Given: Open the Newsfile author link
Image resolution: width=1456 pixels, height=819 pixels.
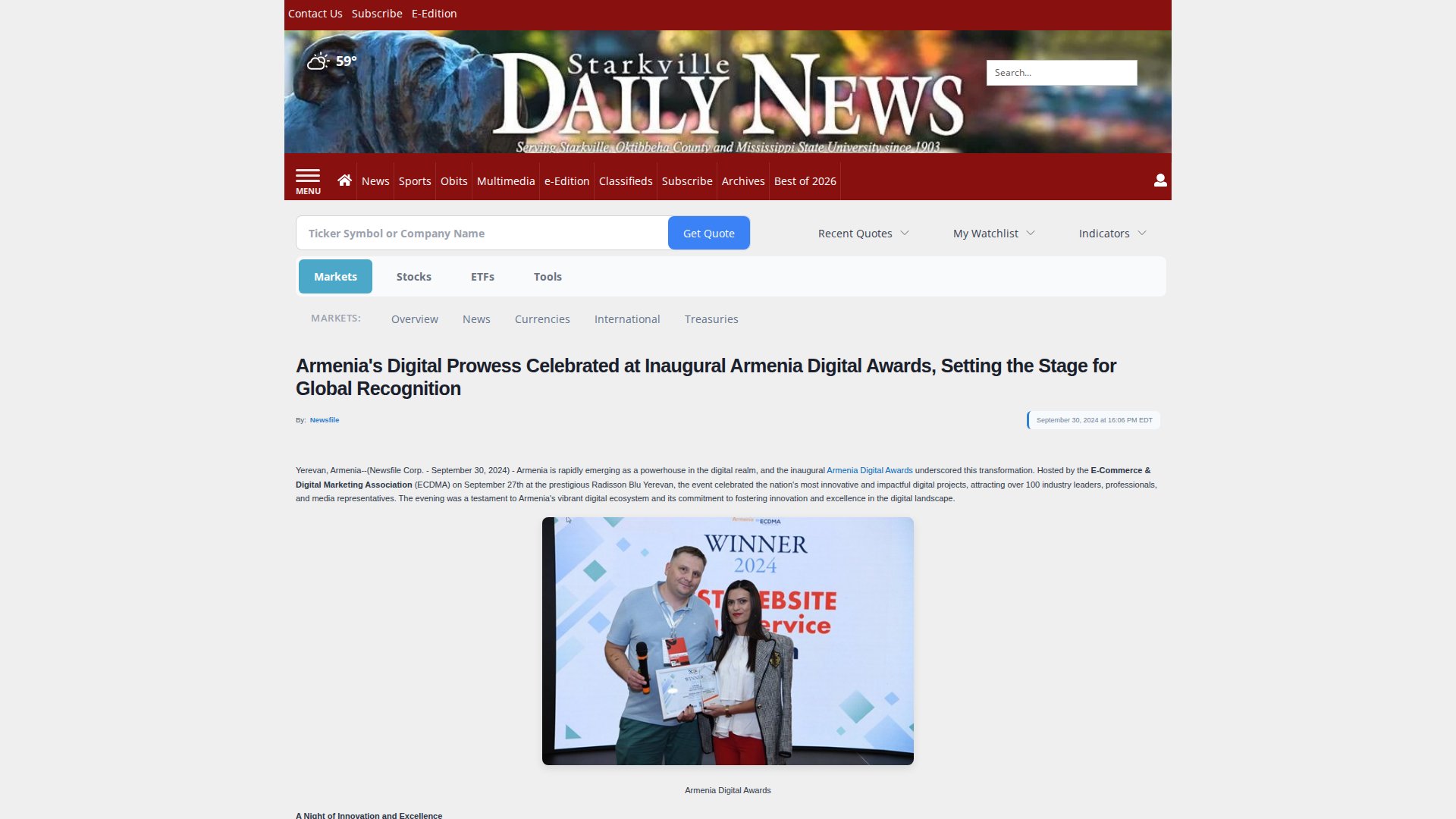Looking at the screenshot, I should tap(325, 419).
